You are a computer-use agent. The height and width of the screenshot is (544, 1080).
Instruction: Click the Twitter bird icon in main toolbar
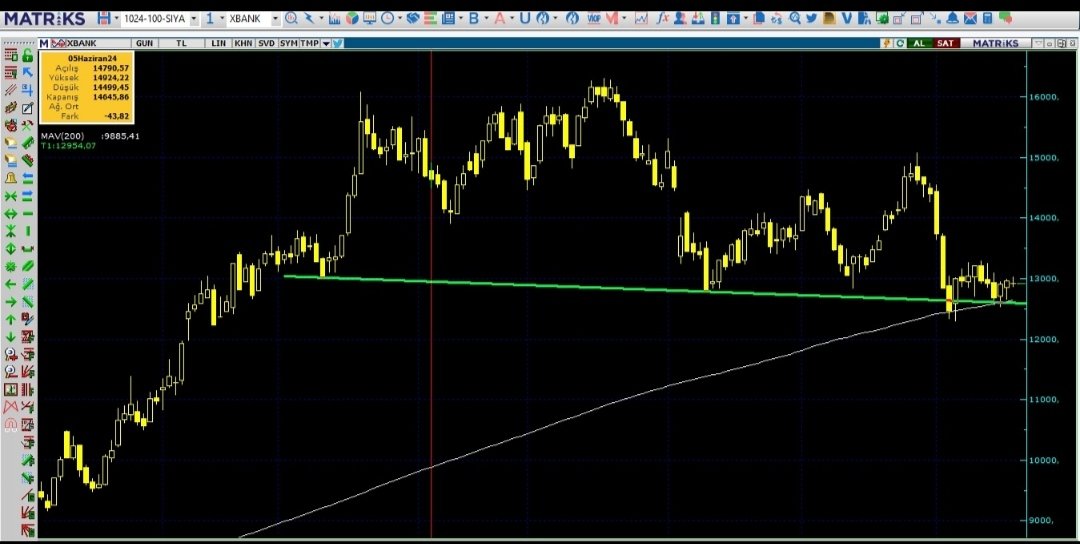click(811, 19)
